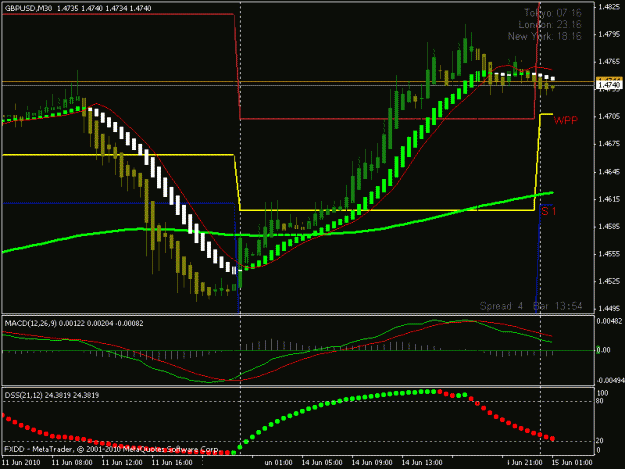Select the London: 23:16 clock label
The width and height of the screenshot is (625, 469).
point(550,25)
